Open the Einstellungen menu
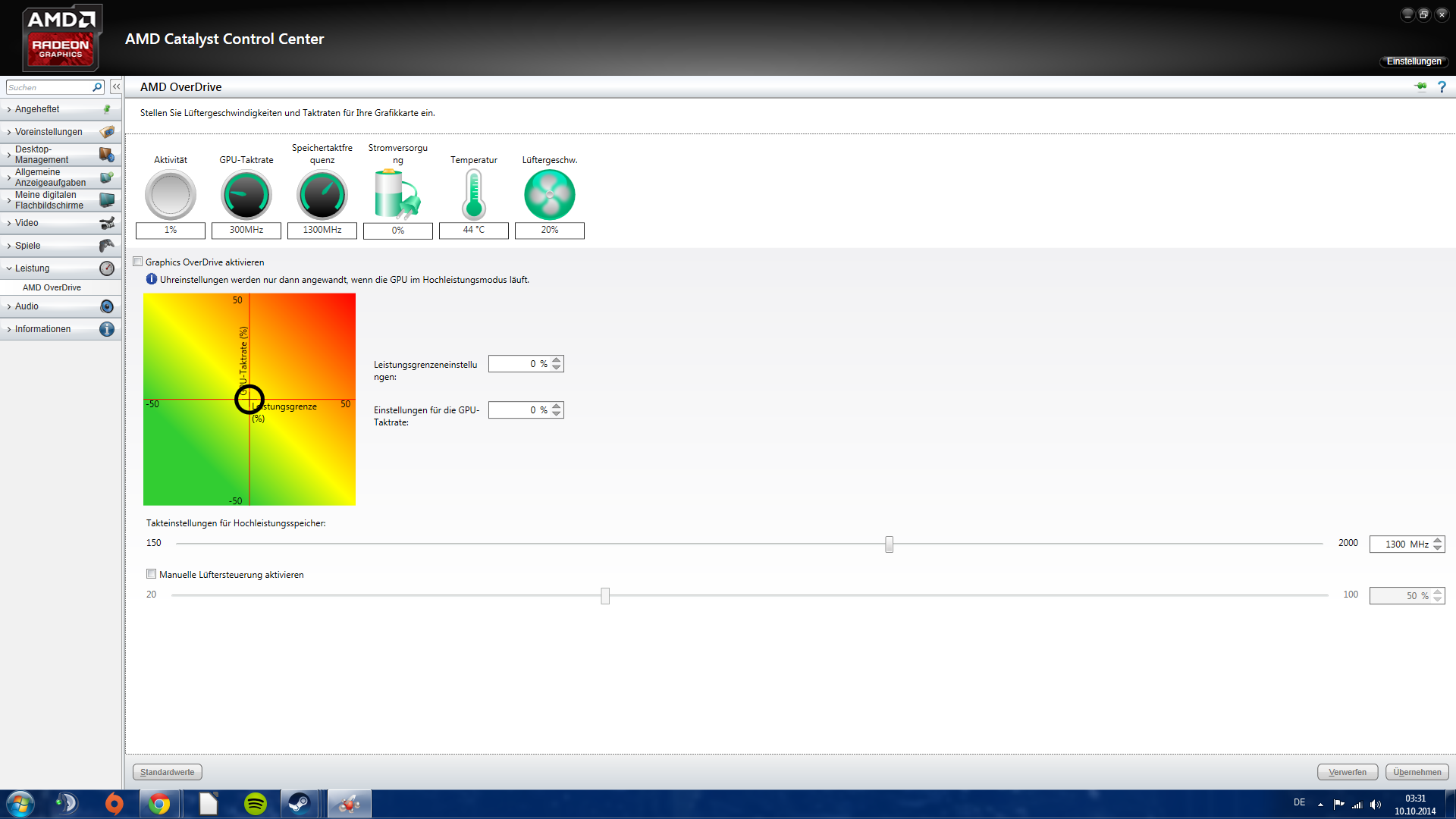This screenshot has height=819, width=1456. pyautogui.click(x=1414, y=61)
